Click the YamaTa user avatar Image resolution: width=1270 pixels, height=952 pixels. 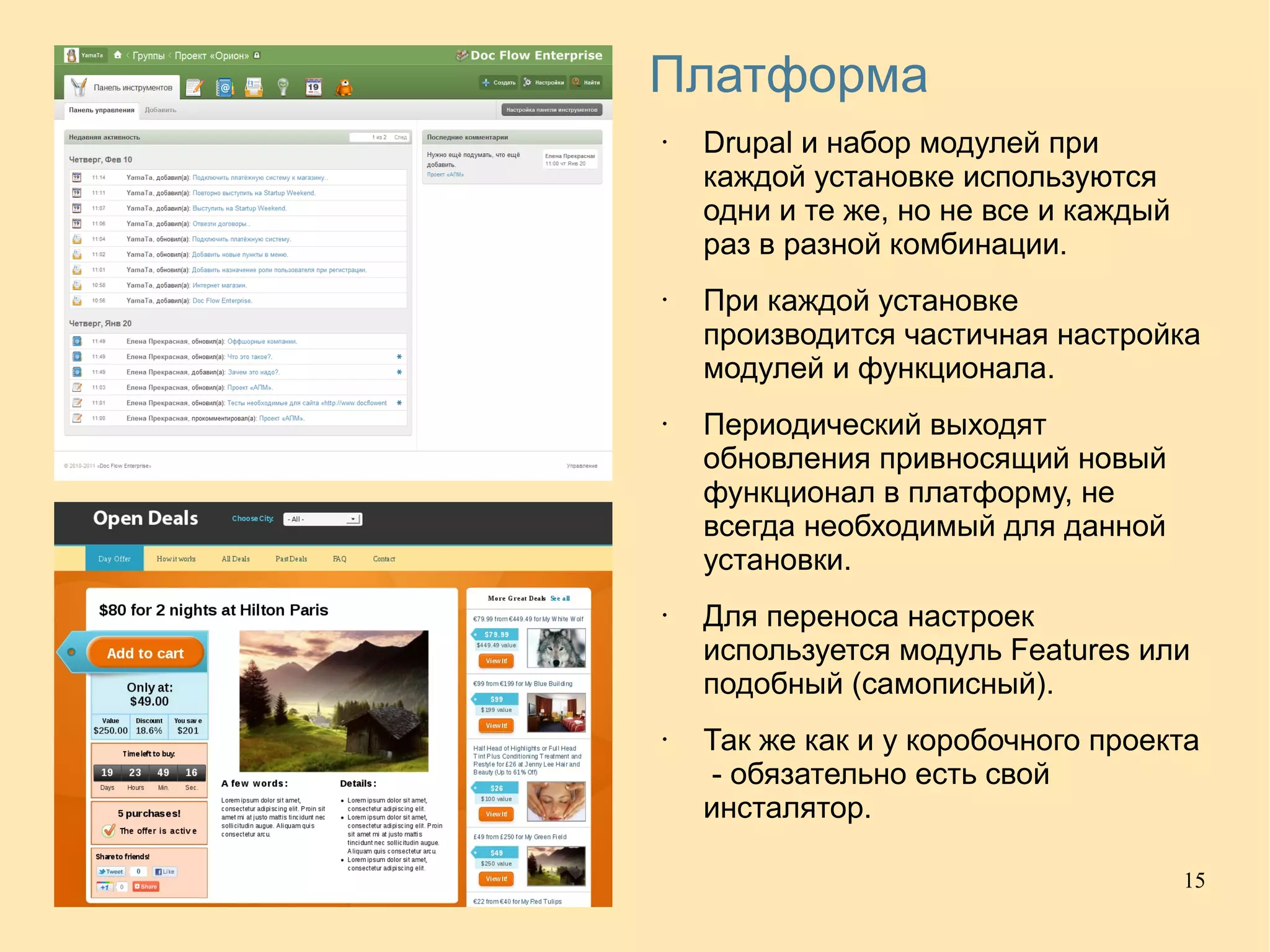coord(72,55)
